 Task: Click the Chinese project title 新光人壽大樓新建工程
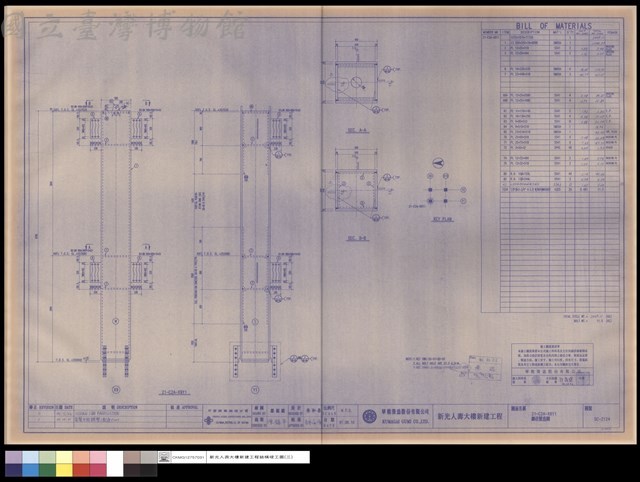(470, 417)
